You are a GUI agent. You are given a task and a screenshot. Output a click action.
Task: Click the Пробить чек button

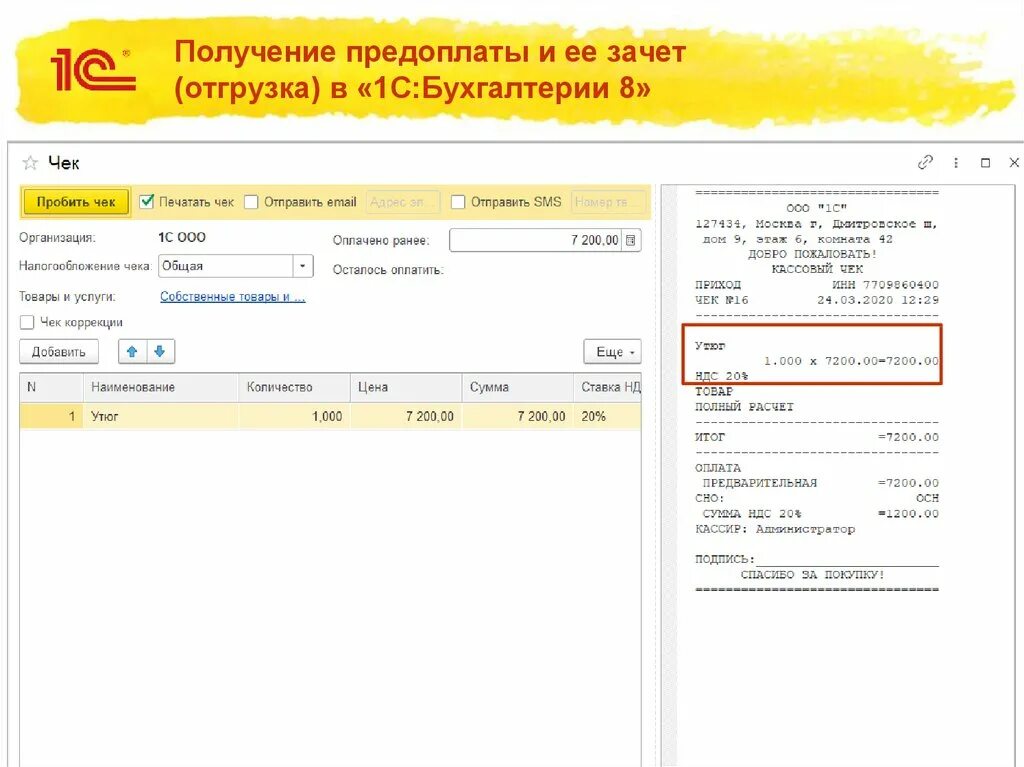coord(76,202)
